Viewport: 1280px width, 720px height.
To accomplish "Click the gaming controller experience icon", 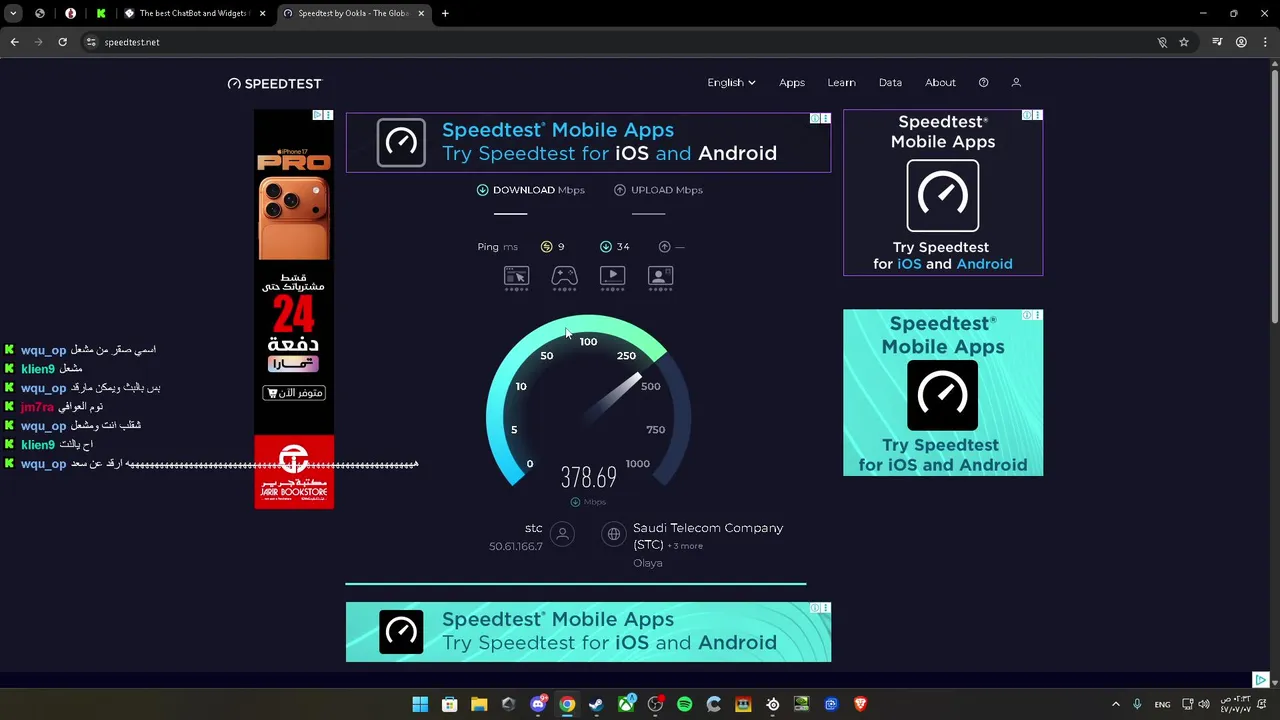I will 564,276.
